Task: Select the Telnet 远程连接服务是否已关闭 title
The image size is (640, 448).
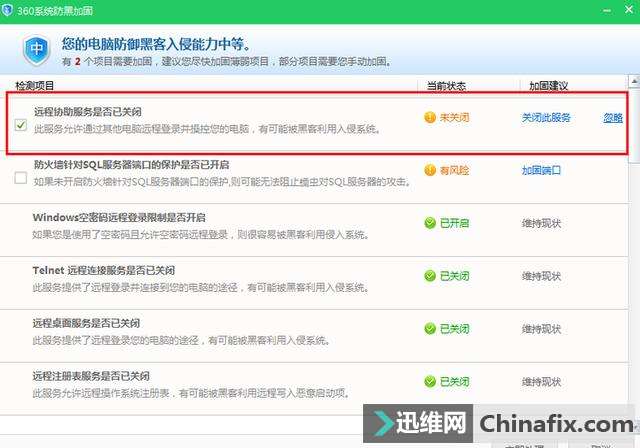Action: tap(104, 271)
